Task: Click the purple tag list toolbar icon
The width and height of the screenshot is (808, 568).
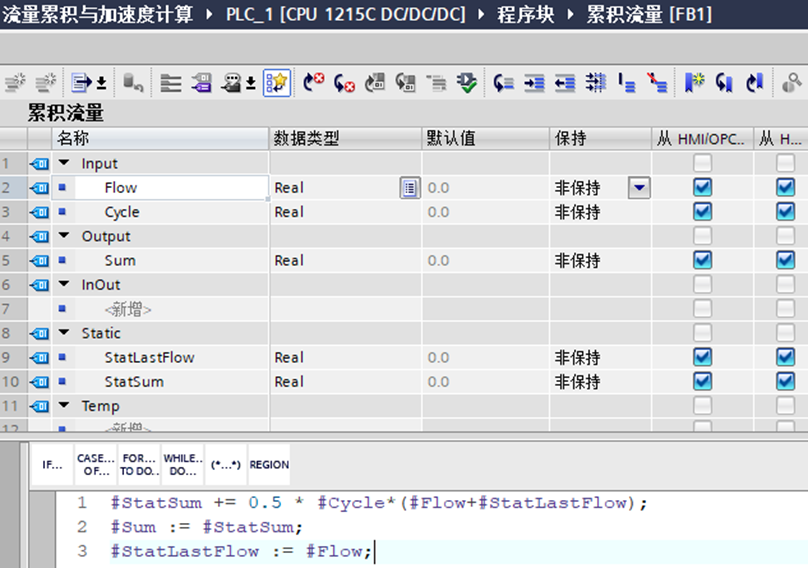Action: 201,82
